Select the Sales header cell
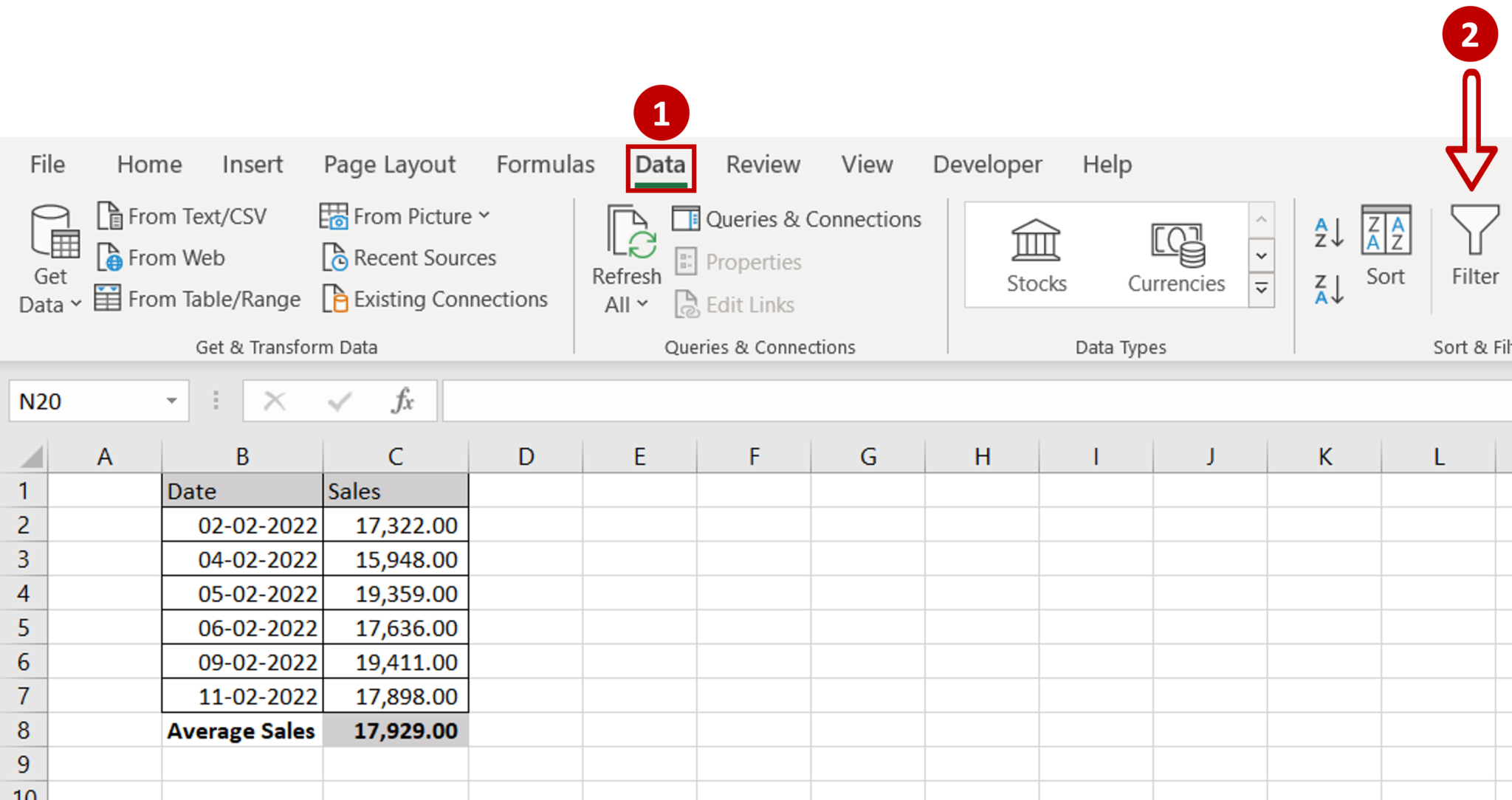The image size is (1512, 800). click(396, 491)
